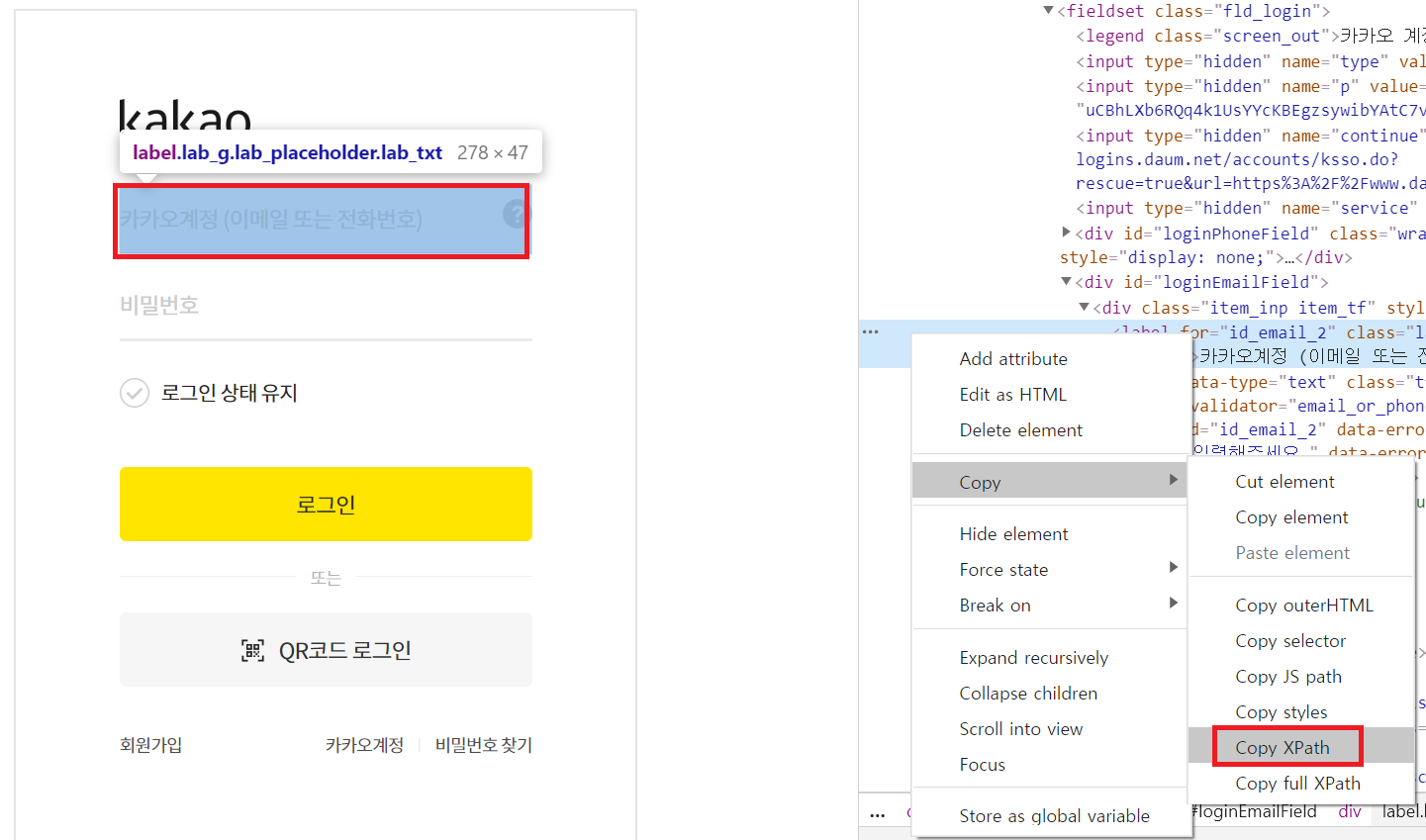Open the Force state submenu
Image resolution: width=1426 pixels, height=840 pixels.
point(1049,570)
